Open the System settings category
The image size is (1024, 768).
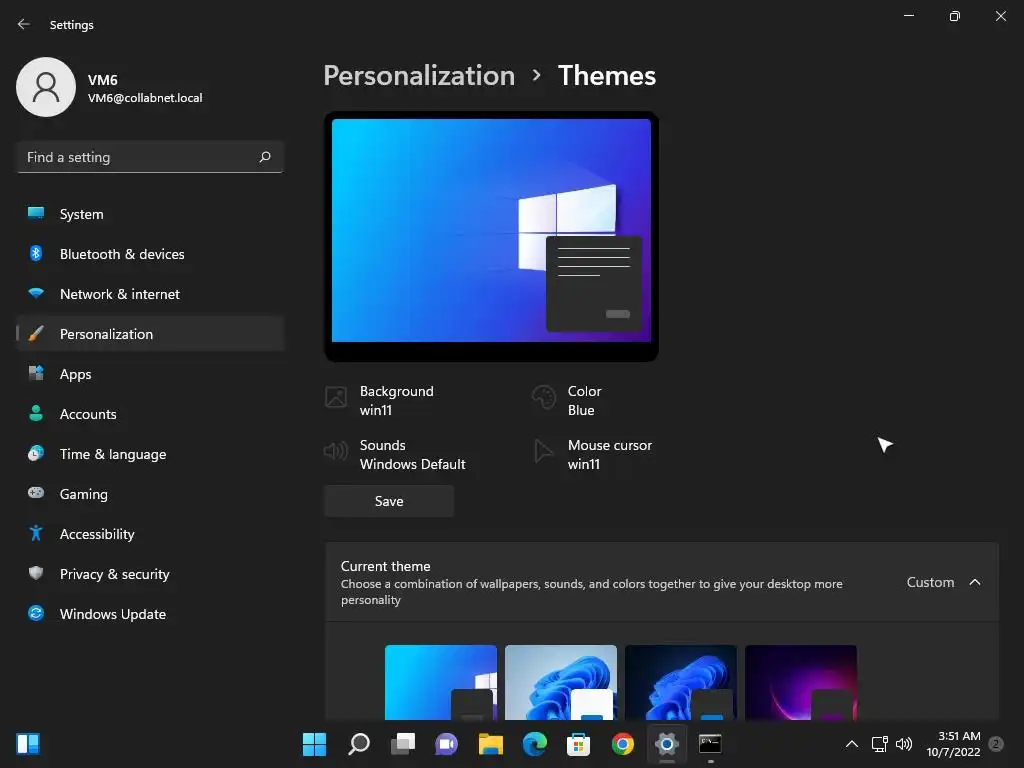150,214
